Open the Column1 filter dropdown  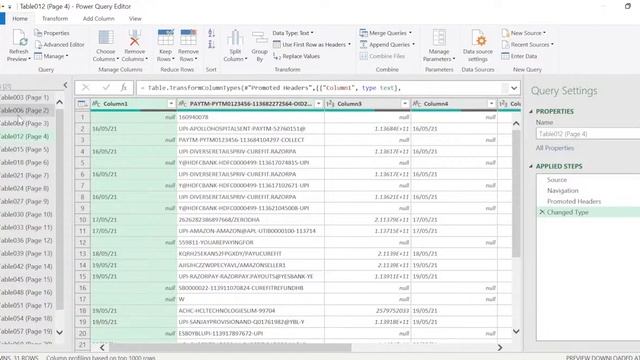coord(171,104)
